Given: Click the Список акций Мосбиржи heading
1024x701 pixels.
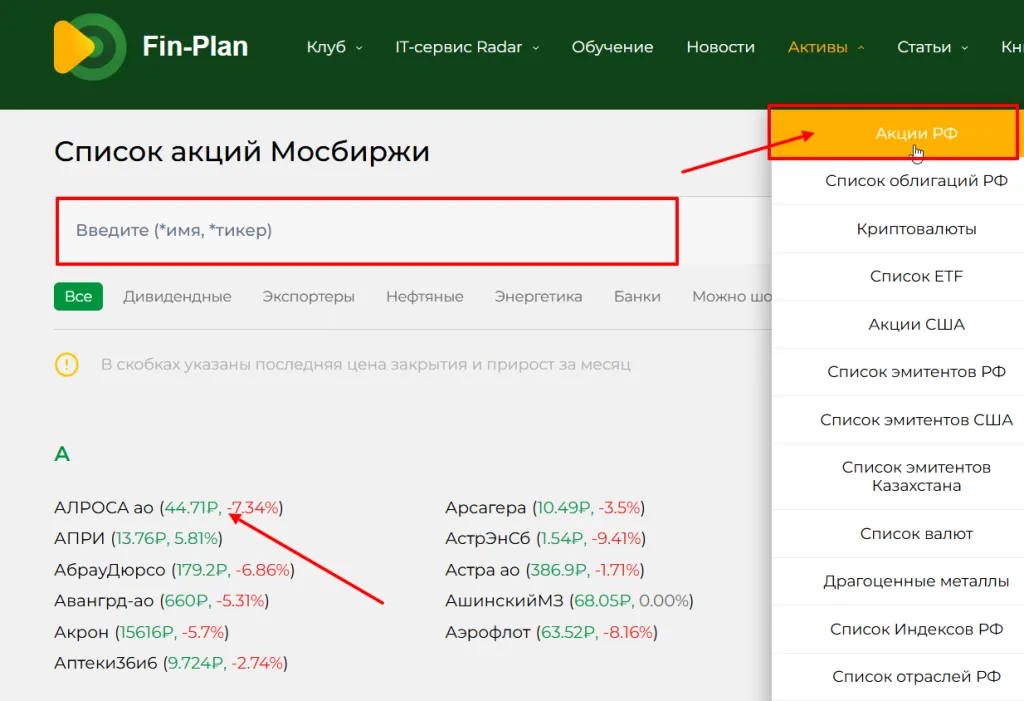Looking at the screenshot, I should coord(242,152).
